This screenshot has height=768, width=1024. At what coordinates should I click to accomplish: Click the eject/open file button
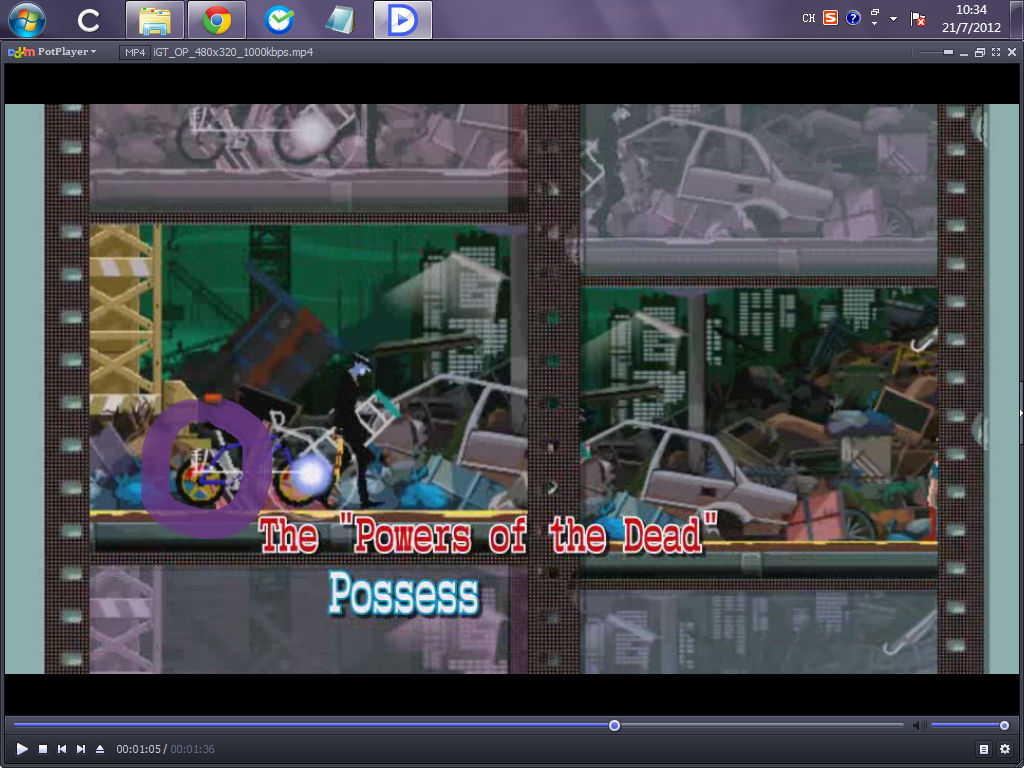[x=100, y=748]
